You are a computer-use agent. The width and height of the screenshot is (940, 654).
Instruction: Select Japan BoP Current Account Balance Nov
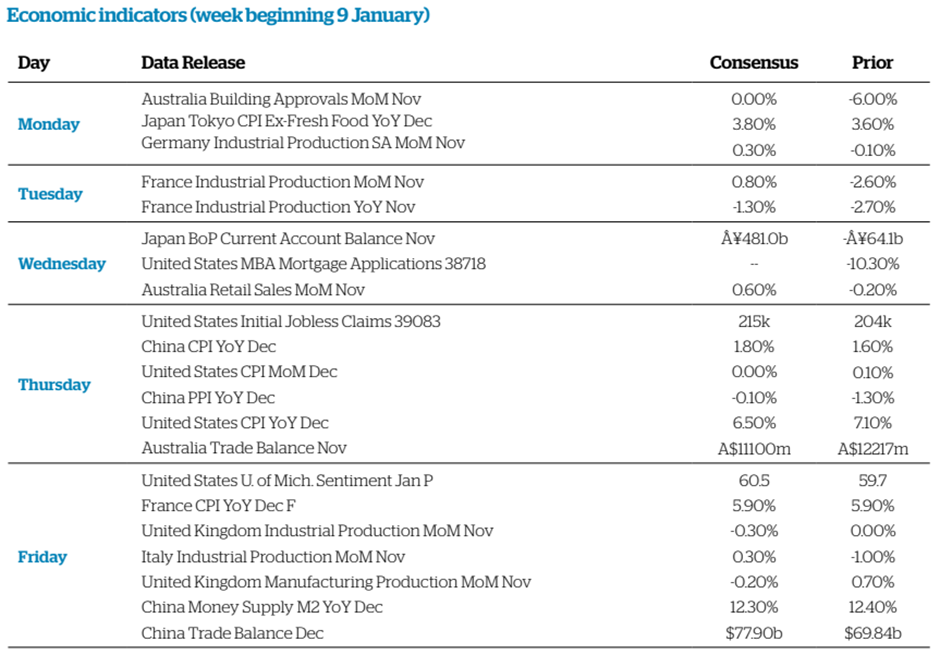click(x=288, y=239)
